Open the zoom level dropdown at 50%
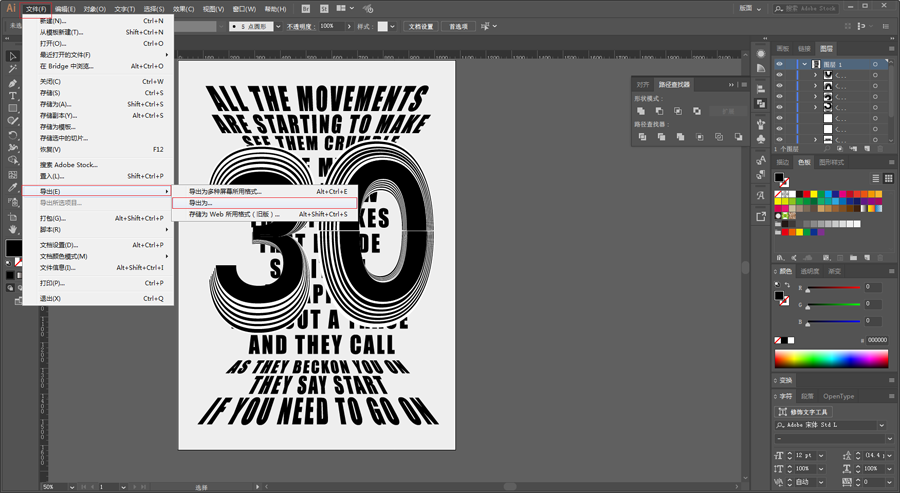Screen dimensions: 900x493 [72, 487]
